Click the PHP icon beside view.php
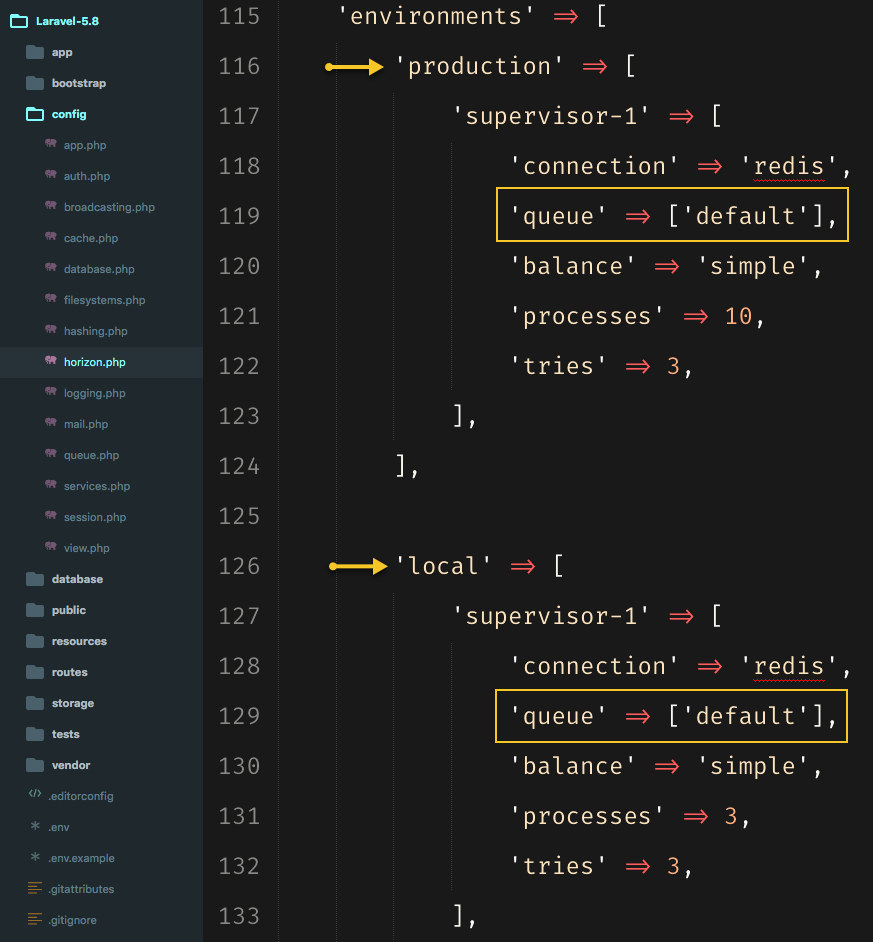 [51, 547]
